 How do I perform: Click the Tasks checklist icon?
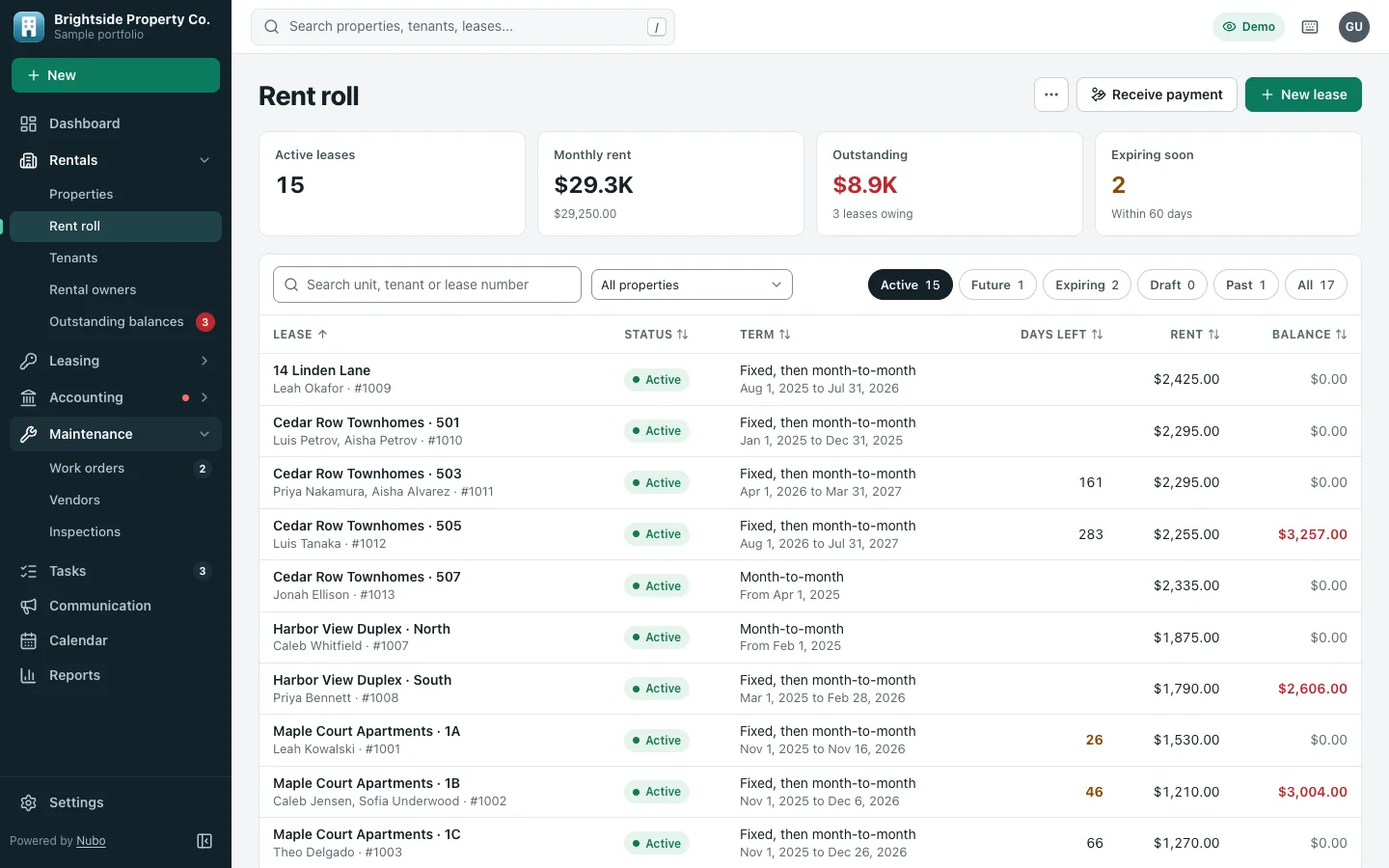[x=29, y=571]
